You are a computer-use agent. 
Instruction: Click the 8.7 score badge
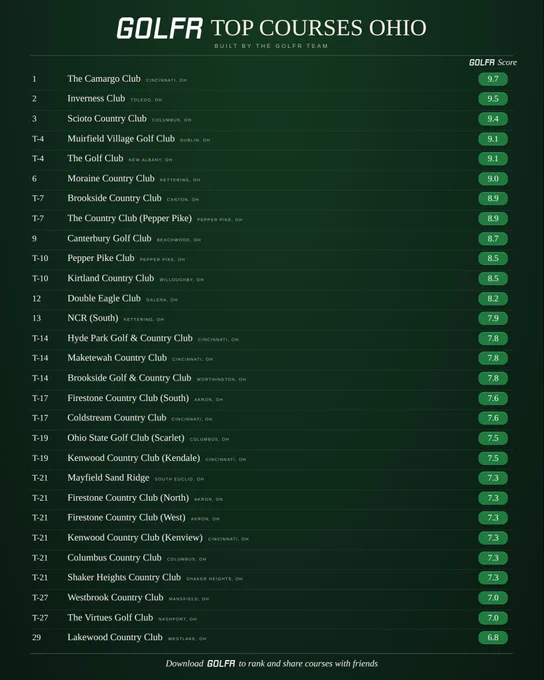point(493,239)
